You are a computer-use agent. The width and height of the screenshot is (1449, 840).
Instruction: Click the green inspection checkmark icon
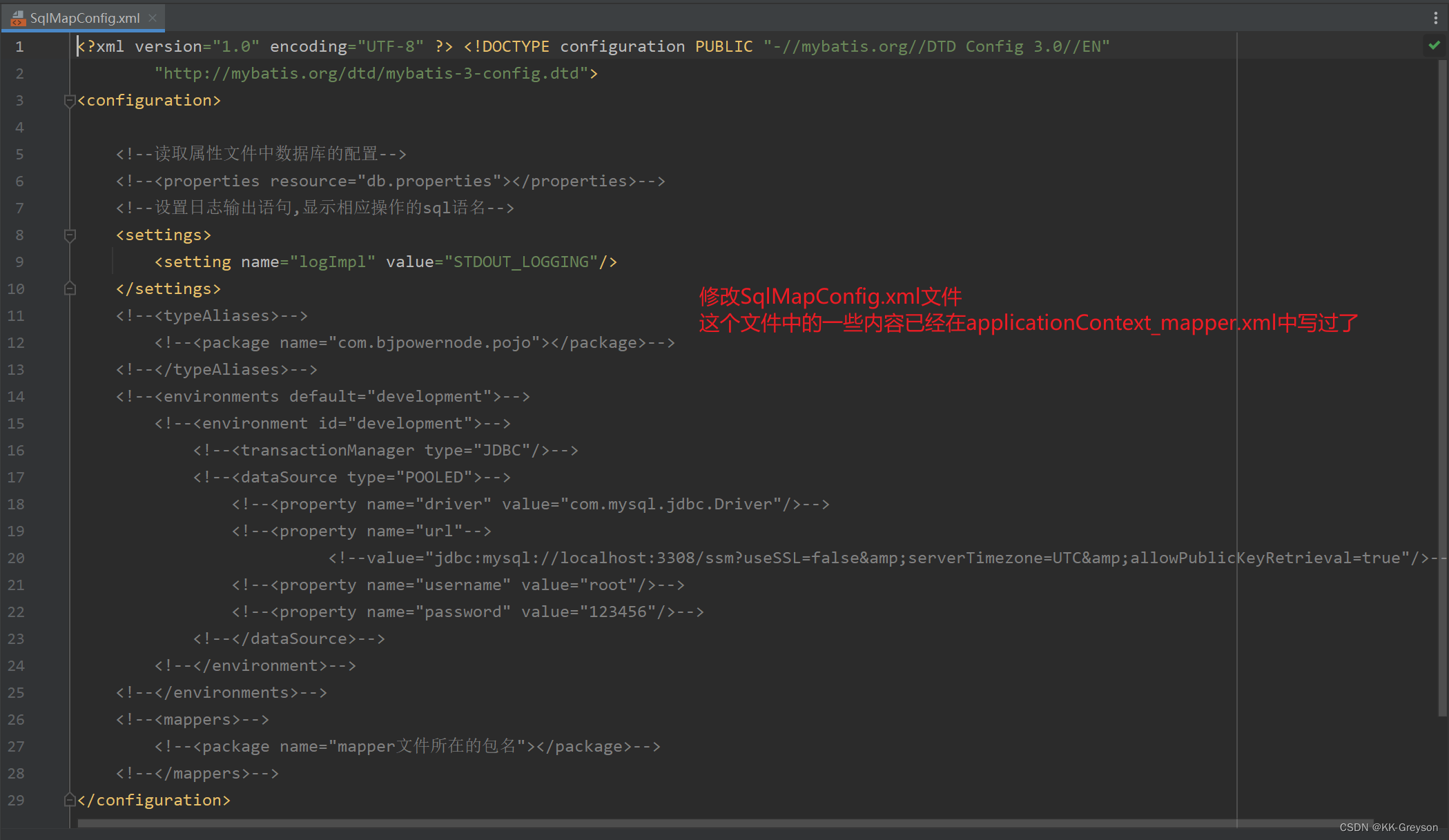click(1434, 46)
